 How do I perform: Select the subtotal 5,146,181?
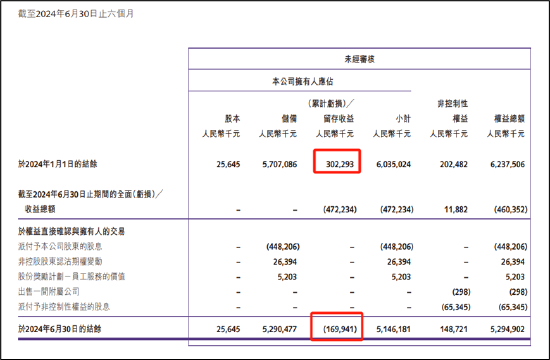point(394,329)
